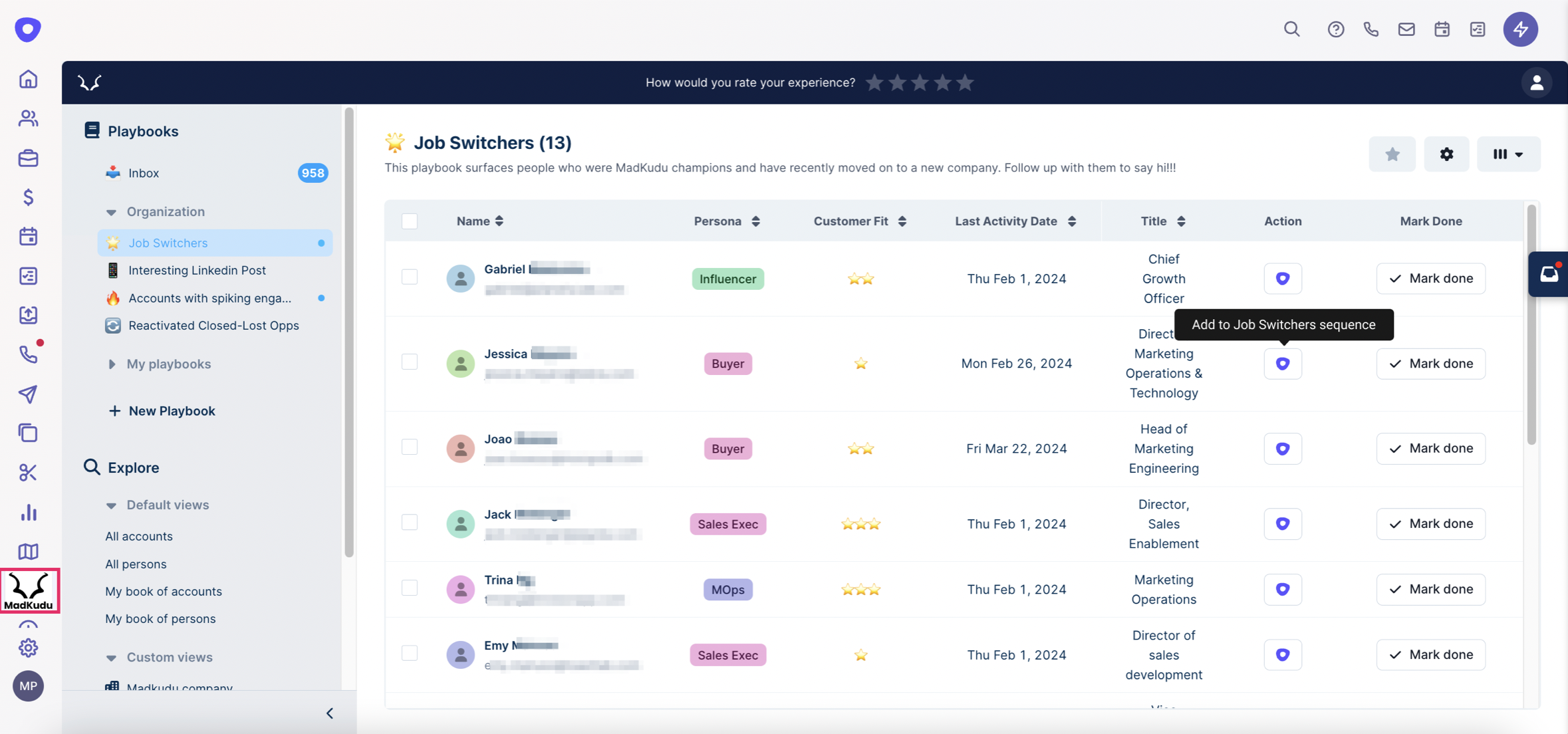Select all rows with header checkbox
Viewport: 1568px width, 734px height.
pos(410,221)
